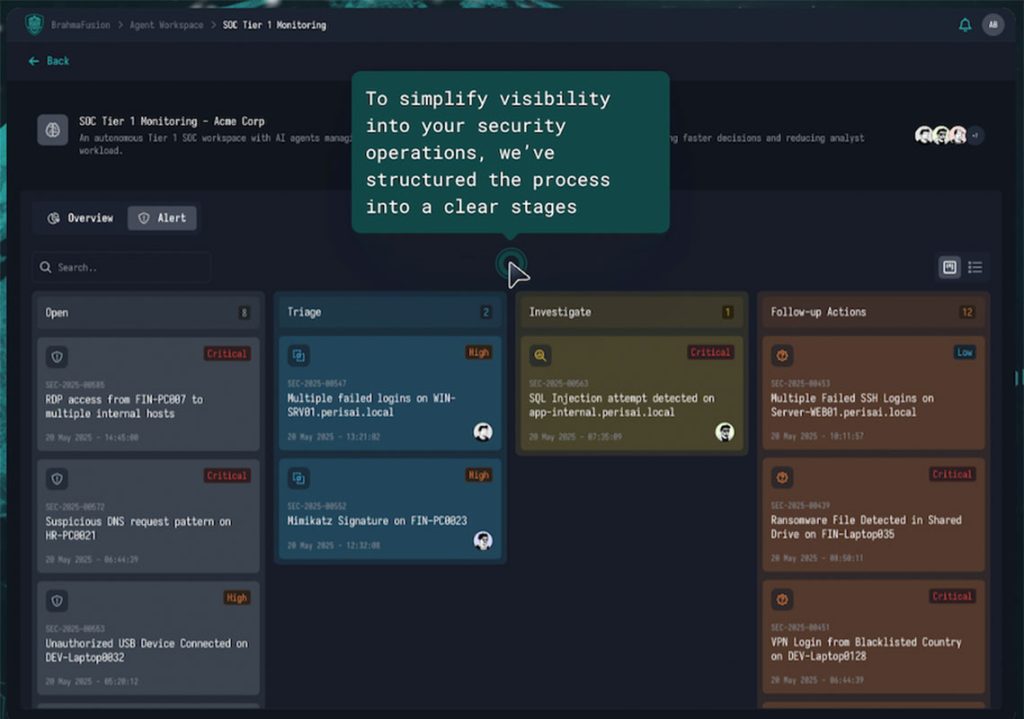Click the pulsing tour hotspot marker
The height and width of the screenshot is (719, 1024).
(511, 264)
